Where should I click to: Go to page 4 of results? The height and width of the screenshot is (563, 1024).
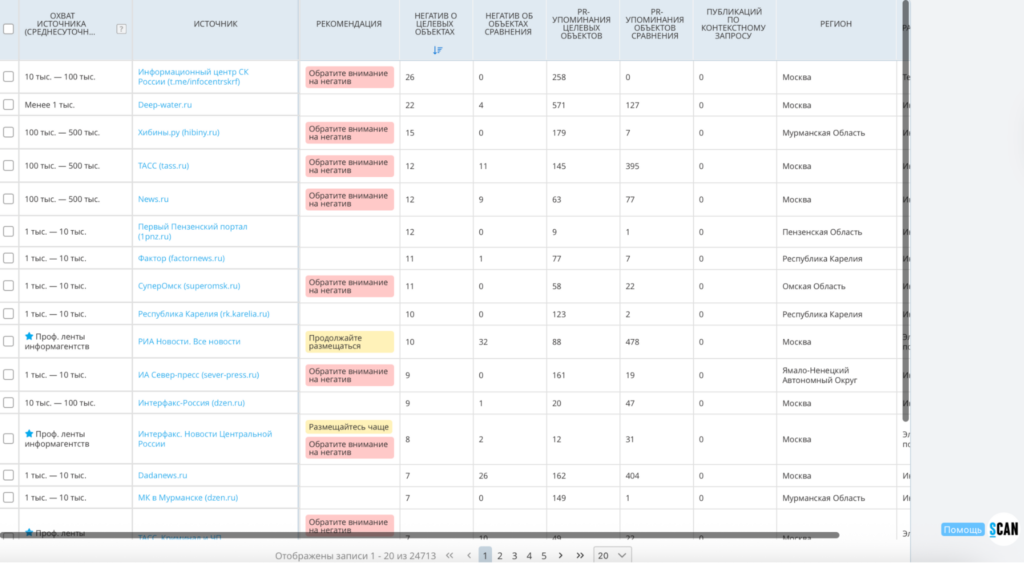[x=529, y=555]
